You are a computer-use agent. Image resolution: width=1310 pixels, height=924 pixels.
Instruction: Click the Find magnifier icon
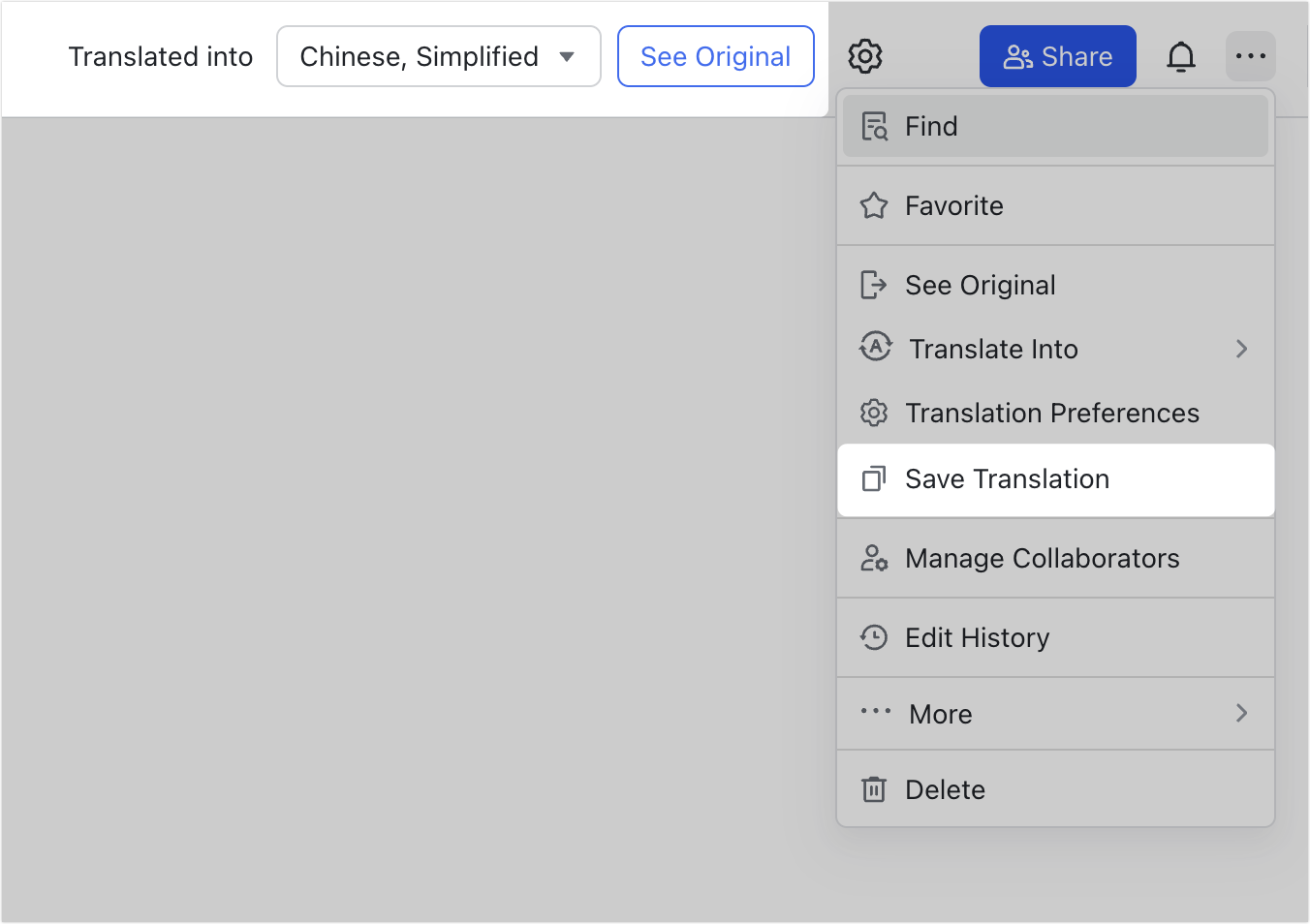click(x=874, y=126)
